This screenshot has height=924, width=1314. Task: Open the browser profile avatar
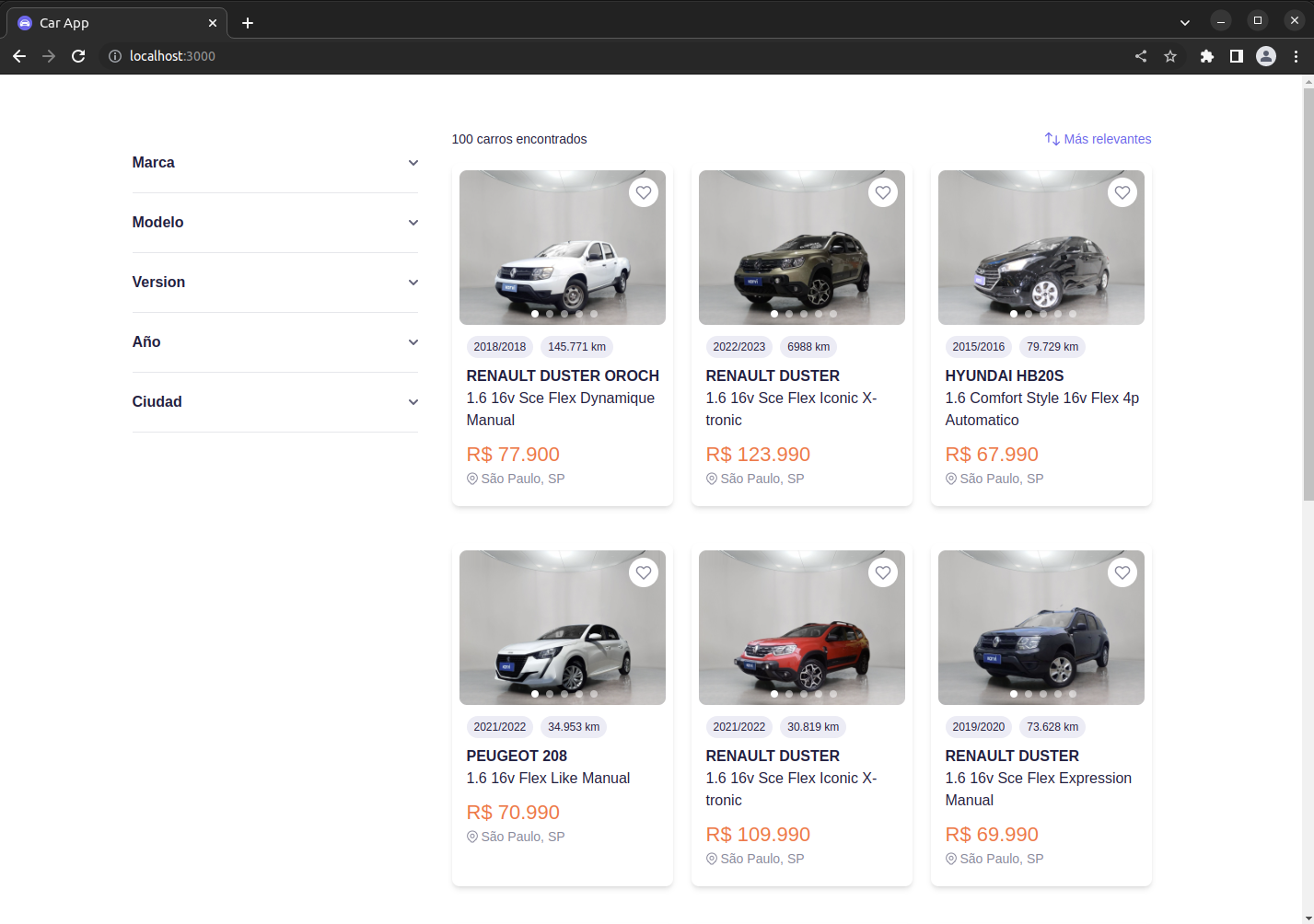[1266, 56]
